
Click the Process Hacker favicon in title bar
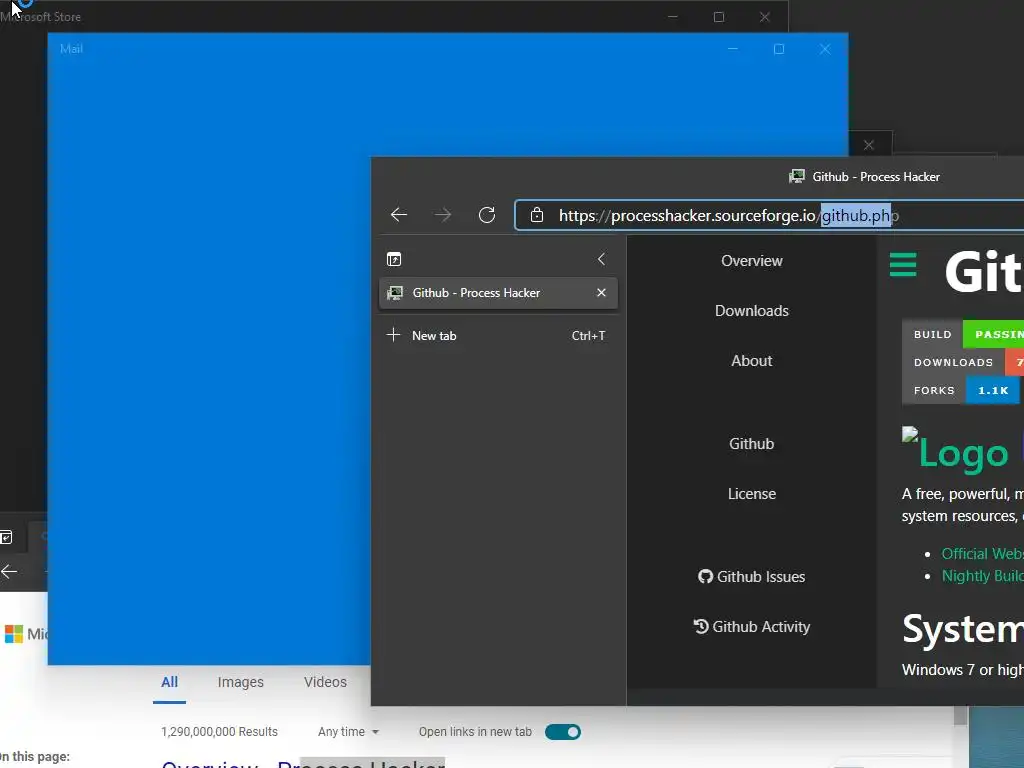[x=797, y=176]
